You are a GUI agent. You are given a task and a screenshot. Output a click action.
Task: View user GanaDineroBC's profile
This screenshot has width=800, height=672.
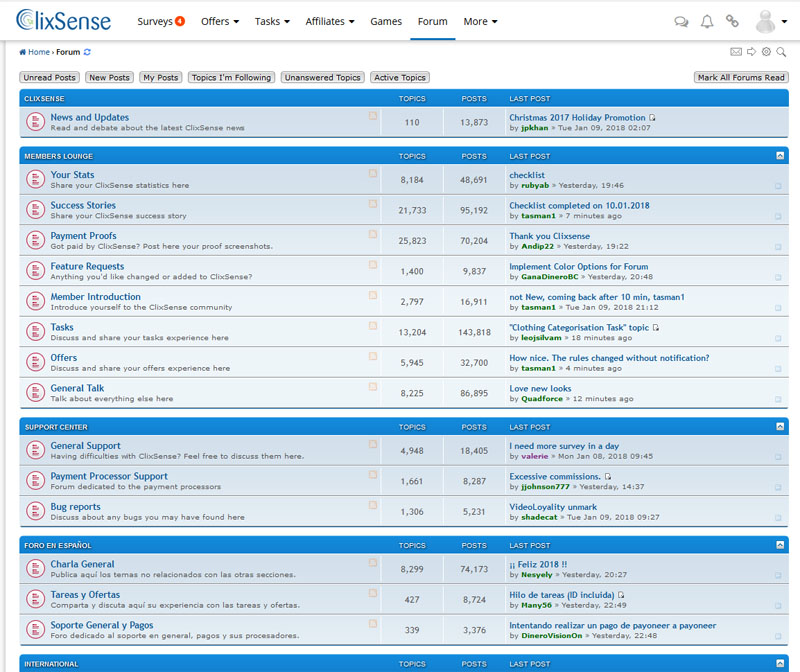pos(550,277)
